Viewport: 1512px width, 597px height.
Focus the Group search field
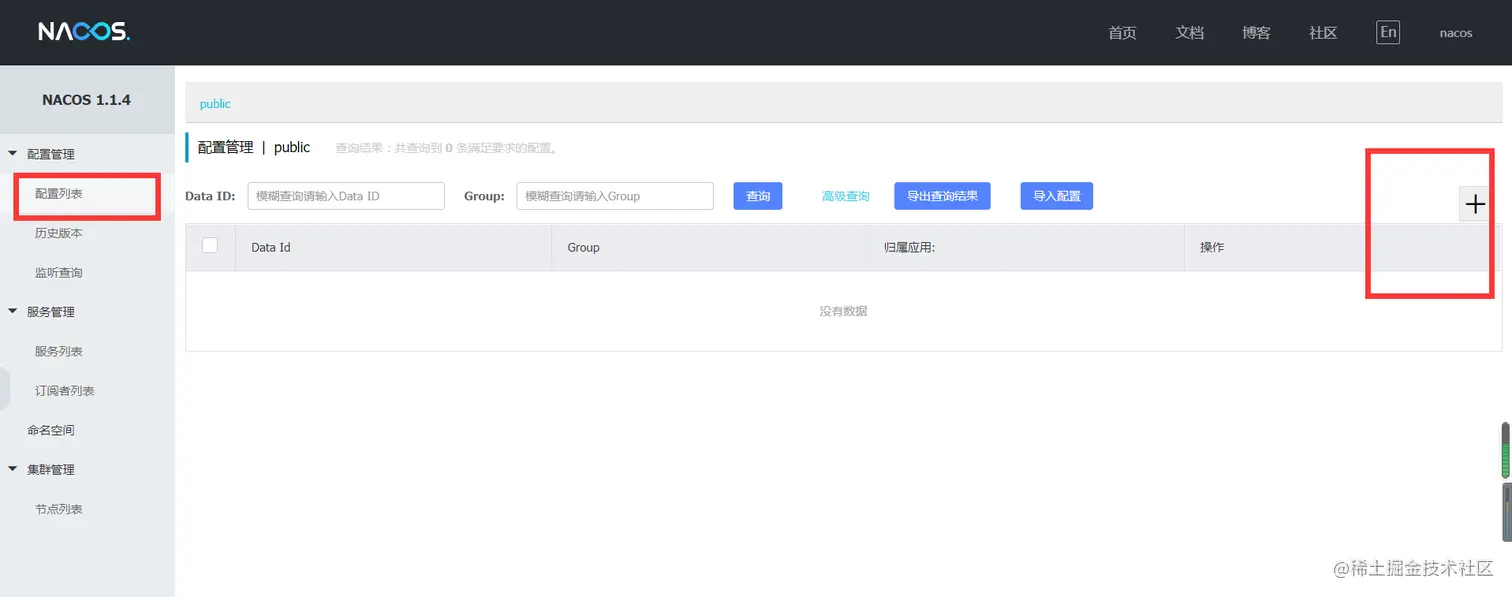[615, 196]
